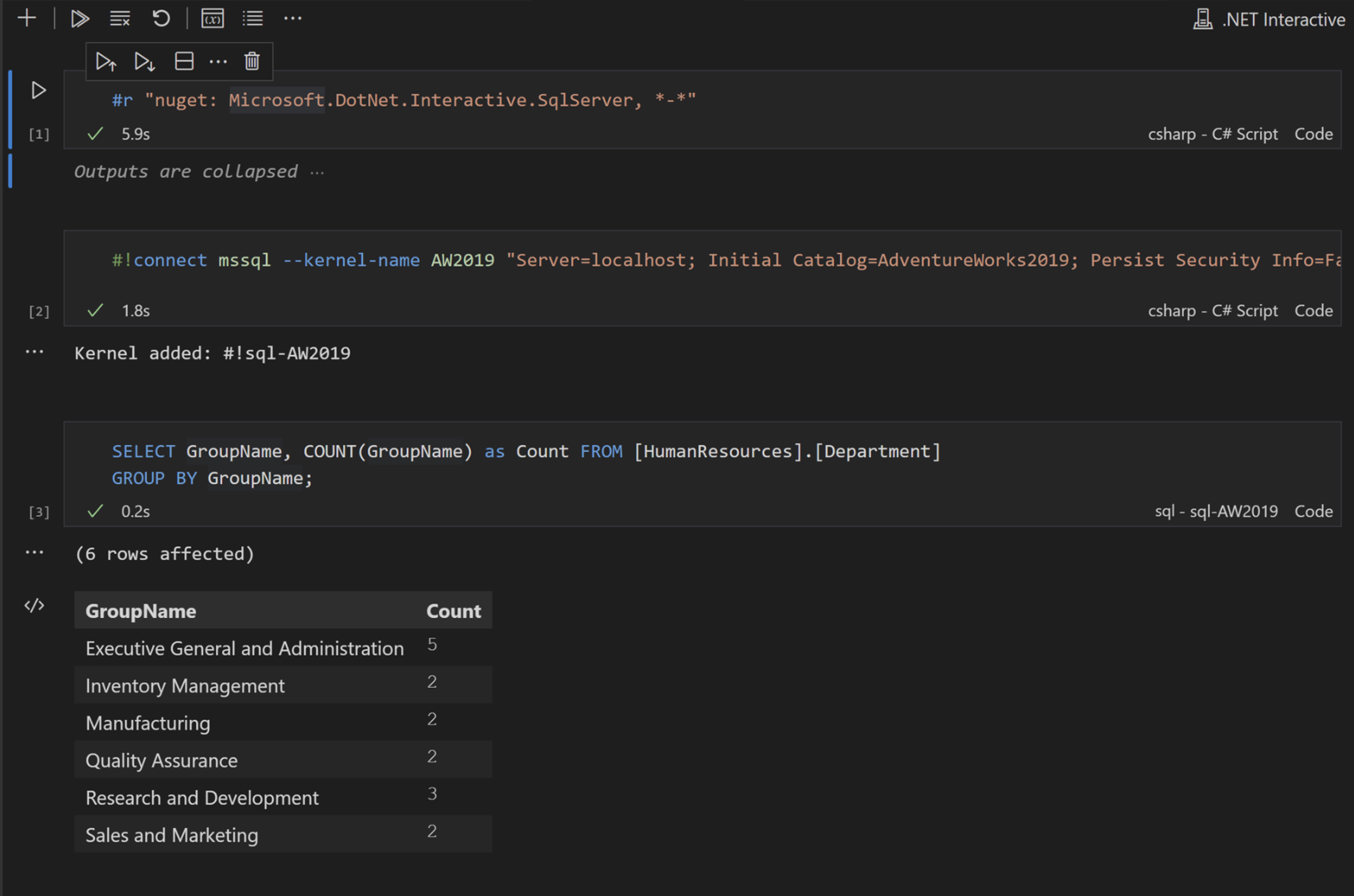Restart the notebook kernel
Image resolution: width=1354 pixels, height=896 pixels.
[x=161, y=18]
